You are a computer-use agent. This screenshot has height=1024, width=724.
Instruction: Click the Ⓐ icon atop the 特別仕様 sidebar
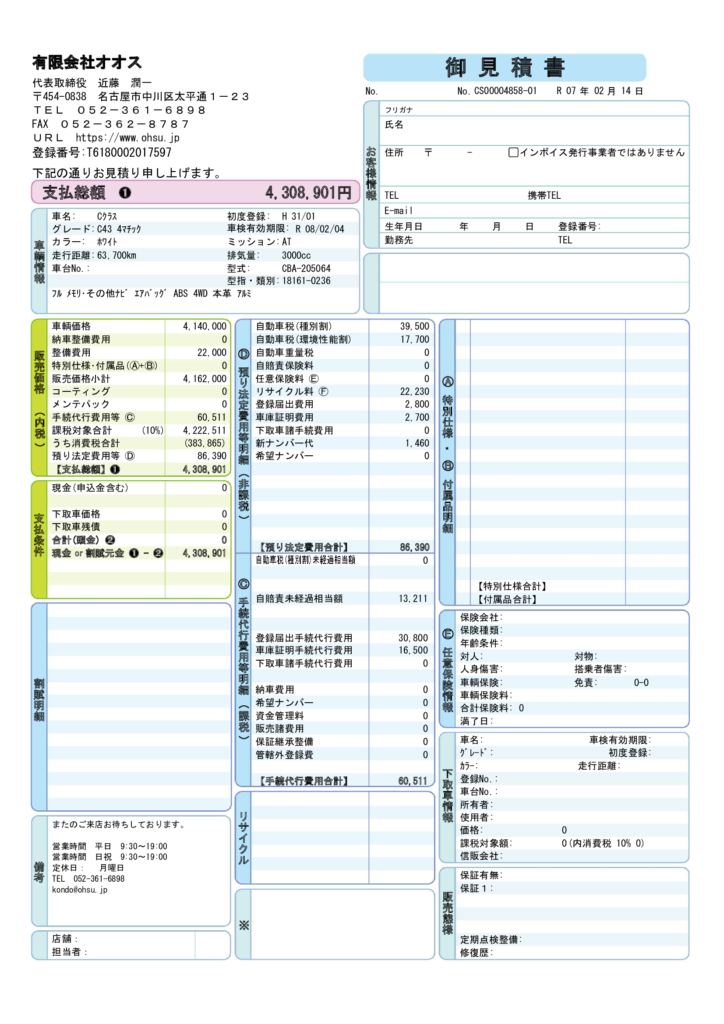[447, 381]
